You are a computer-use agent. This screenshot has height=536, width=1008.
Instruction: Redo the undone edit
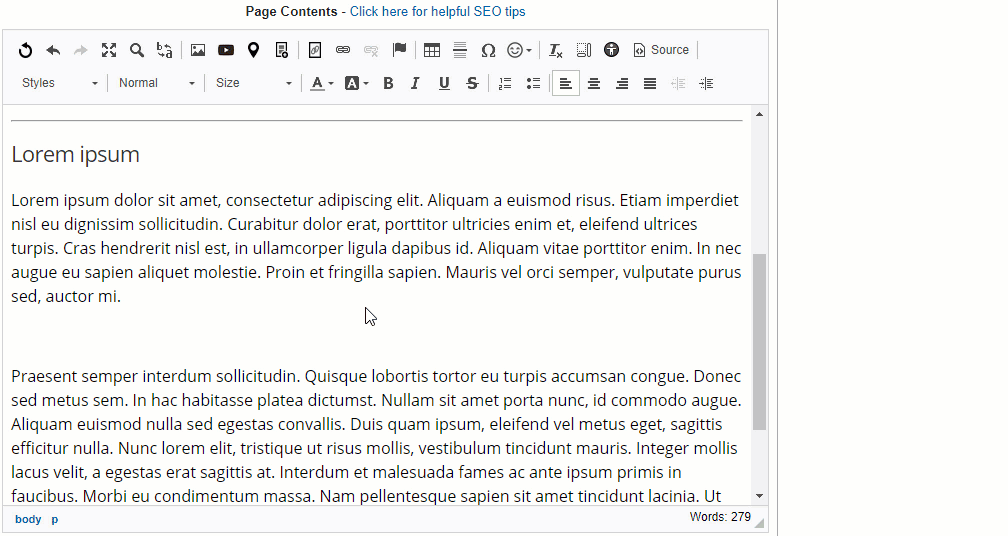pos(80,50)
